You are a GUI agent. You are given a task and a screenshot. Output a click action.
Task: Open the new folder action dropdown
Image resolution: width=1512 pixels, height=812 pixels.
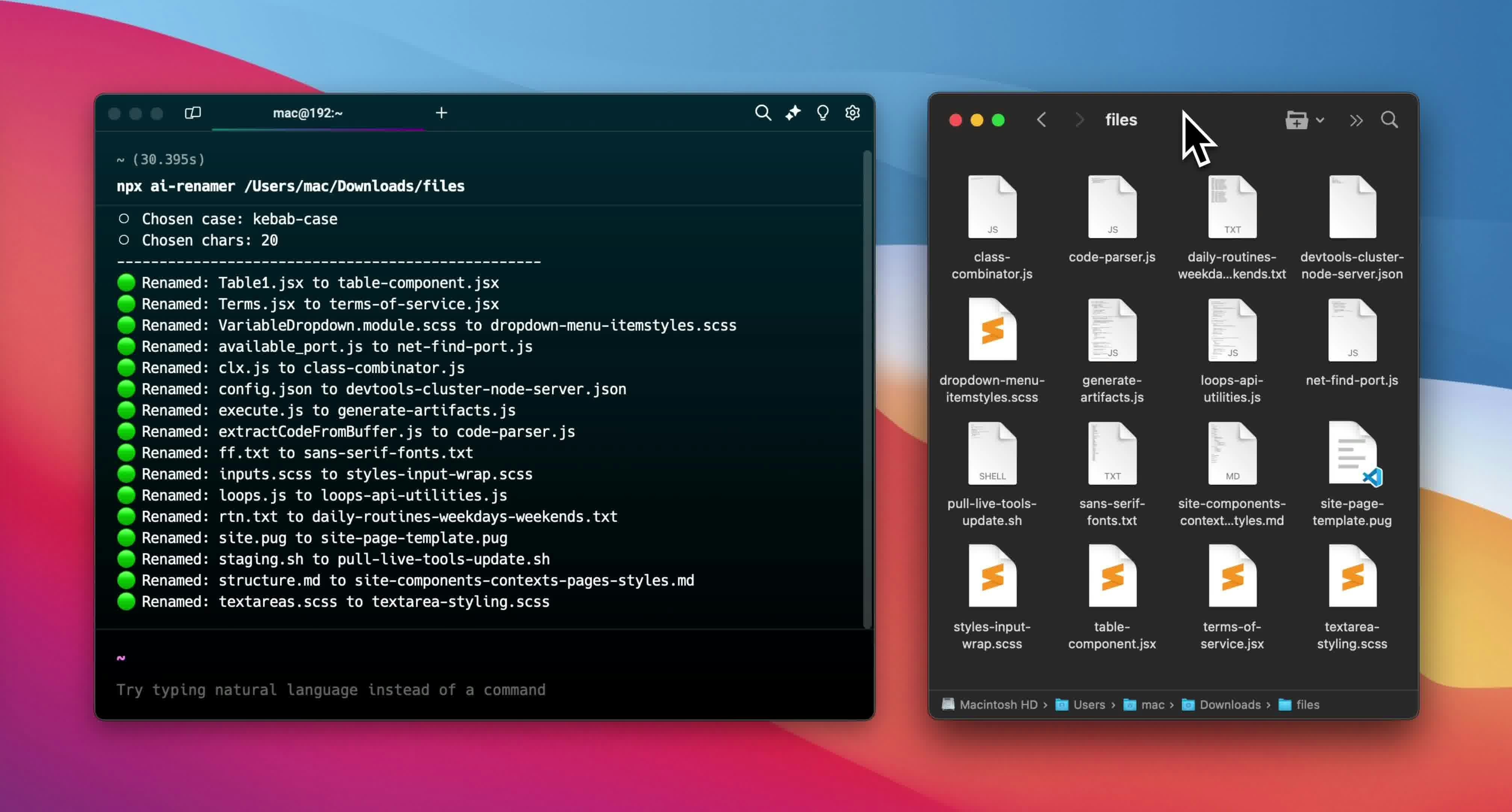[x=1304, y=120]
